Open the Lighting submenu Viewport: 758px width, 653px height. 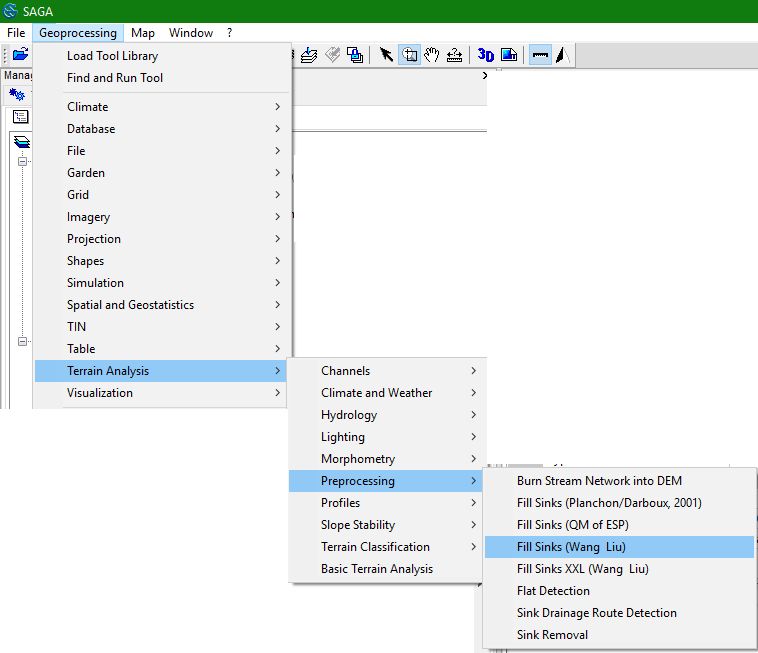tap(387, 437)
